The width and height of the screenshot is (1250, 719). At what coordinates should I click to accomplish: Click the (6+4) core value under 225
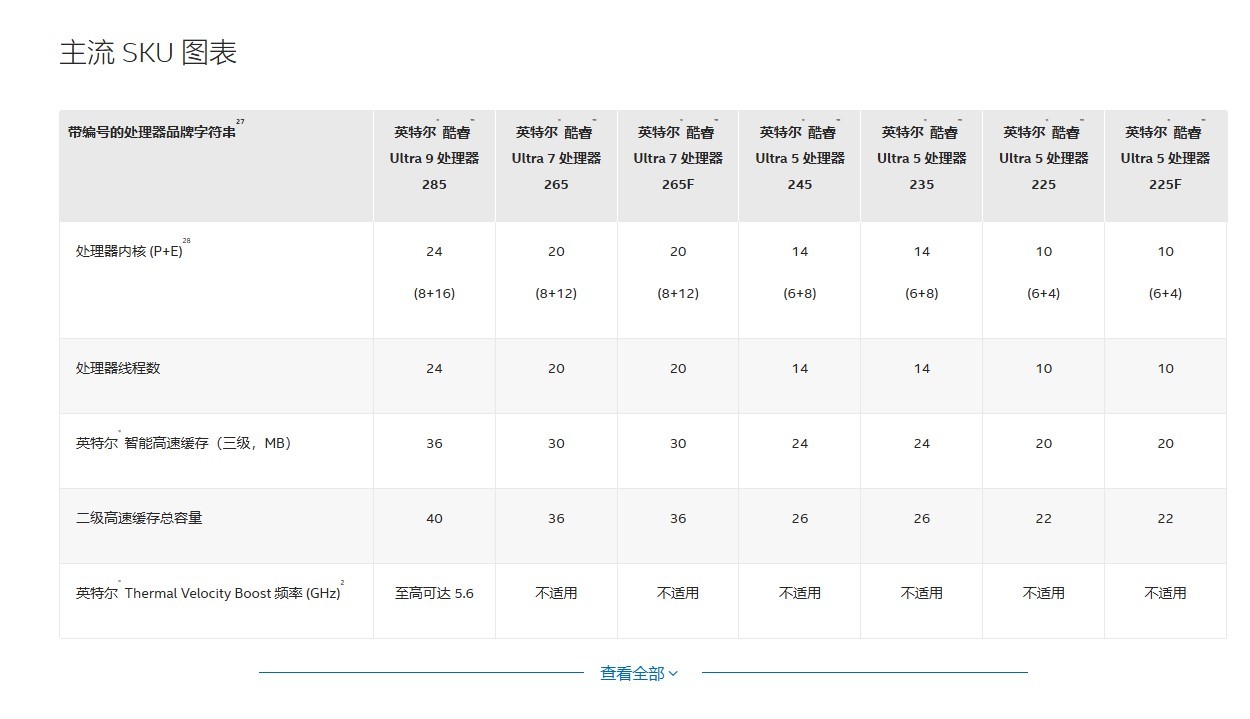point(1044,293)
